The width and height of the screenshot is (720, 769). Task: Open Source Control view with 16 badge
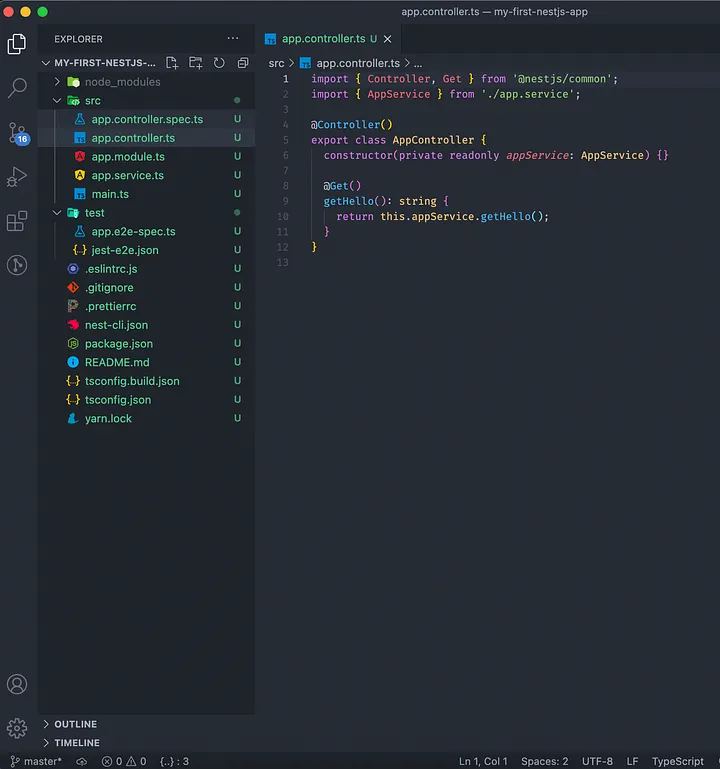(x=17, y=133)
